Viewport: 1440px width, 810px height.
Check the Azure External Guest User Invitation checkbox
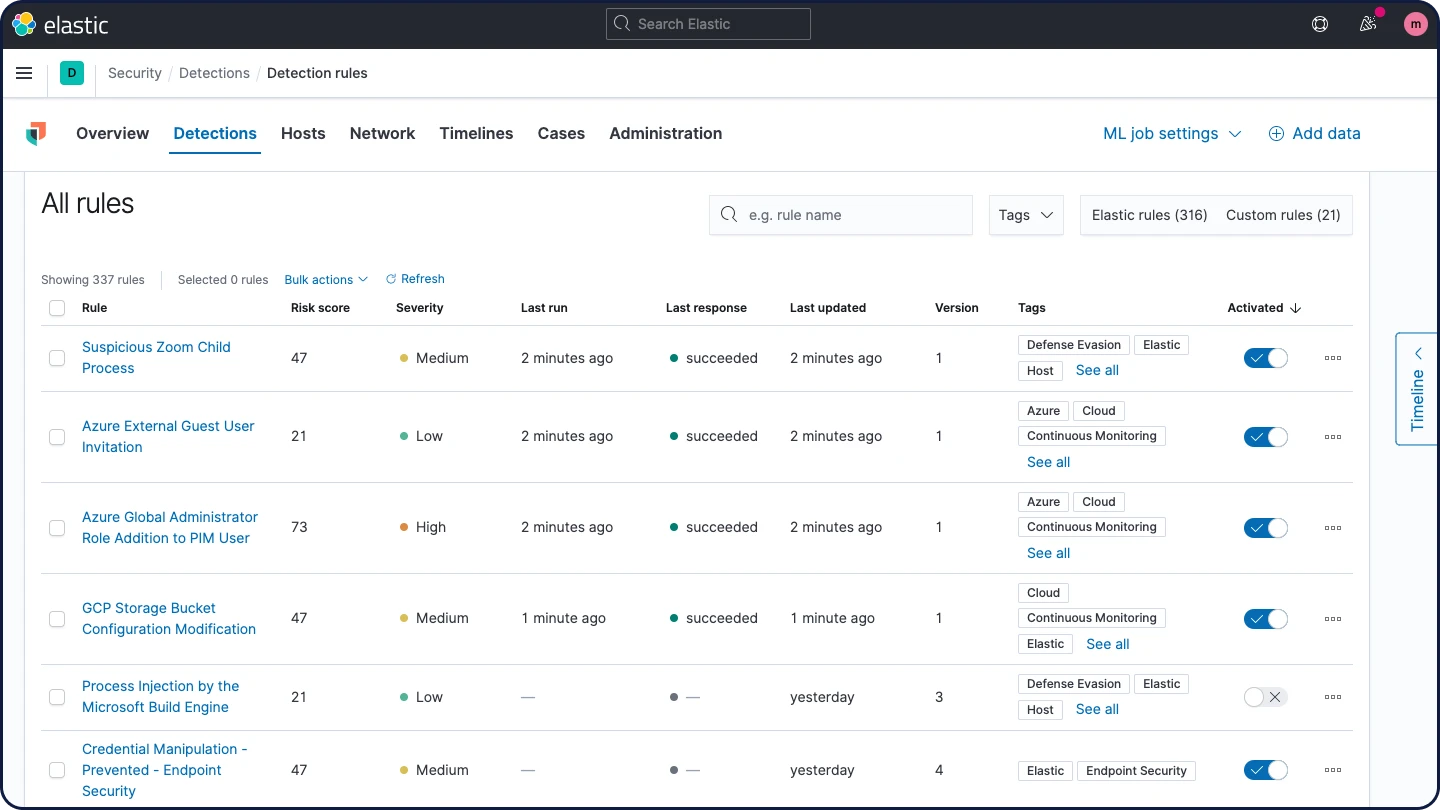(x=57, y=437)
